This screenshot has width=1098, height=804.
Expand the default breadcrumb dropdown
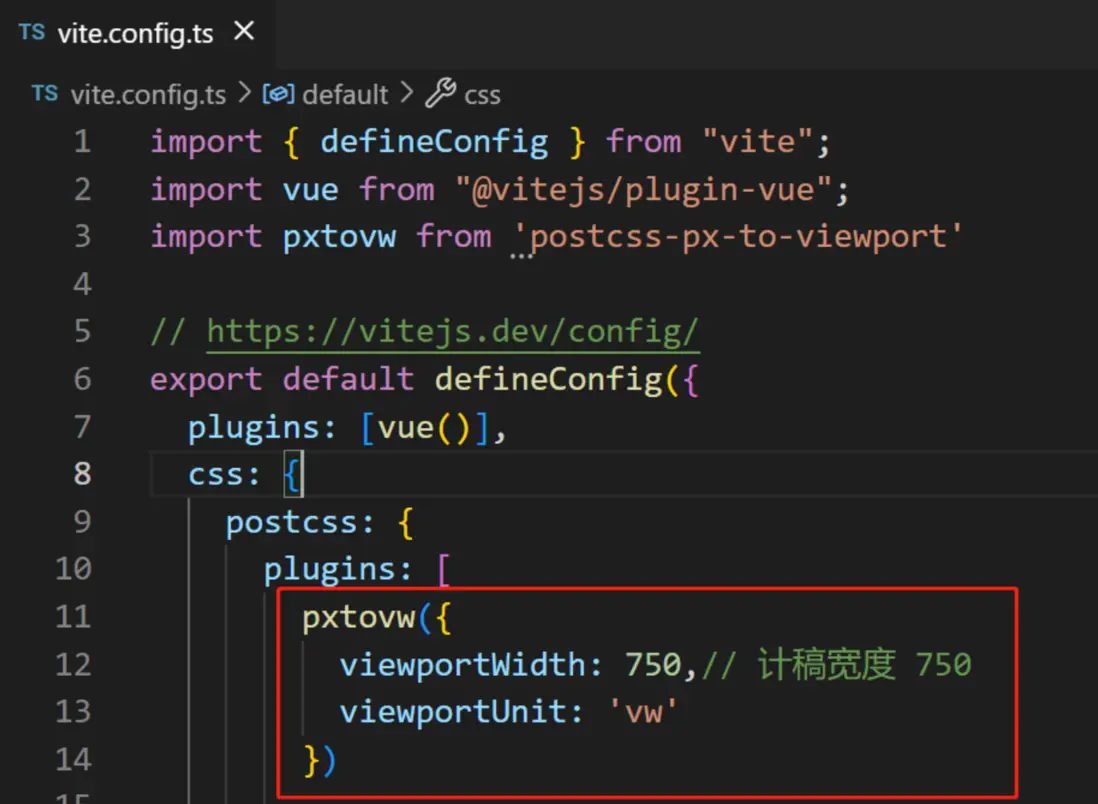pyautogui.click(x=345, y=95)
